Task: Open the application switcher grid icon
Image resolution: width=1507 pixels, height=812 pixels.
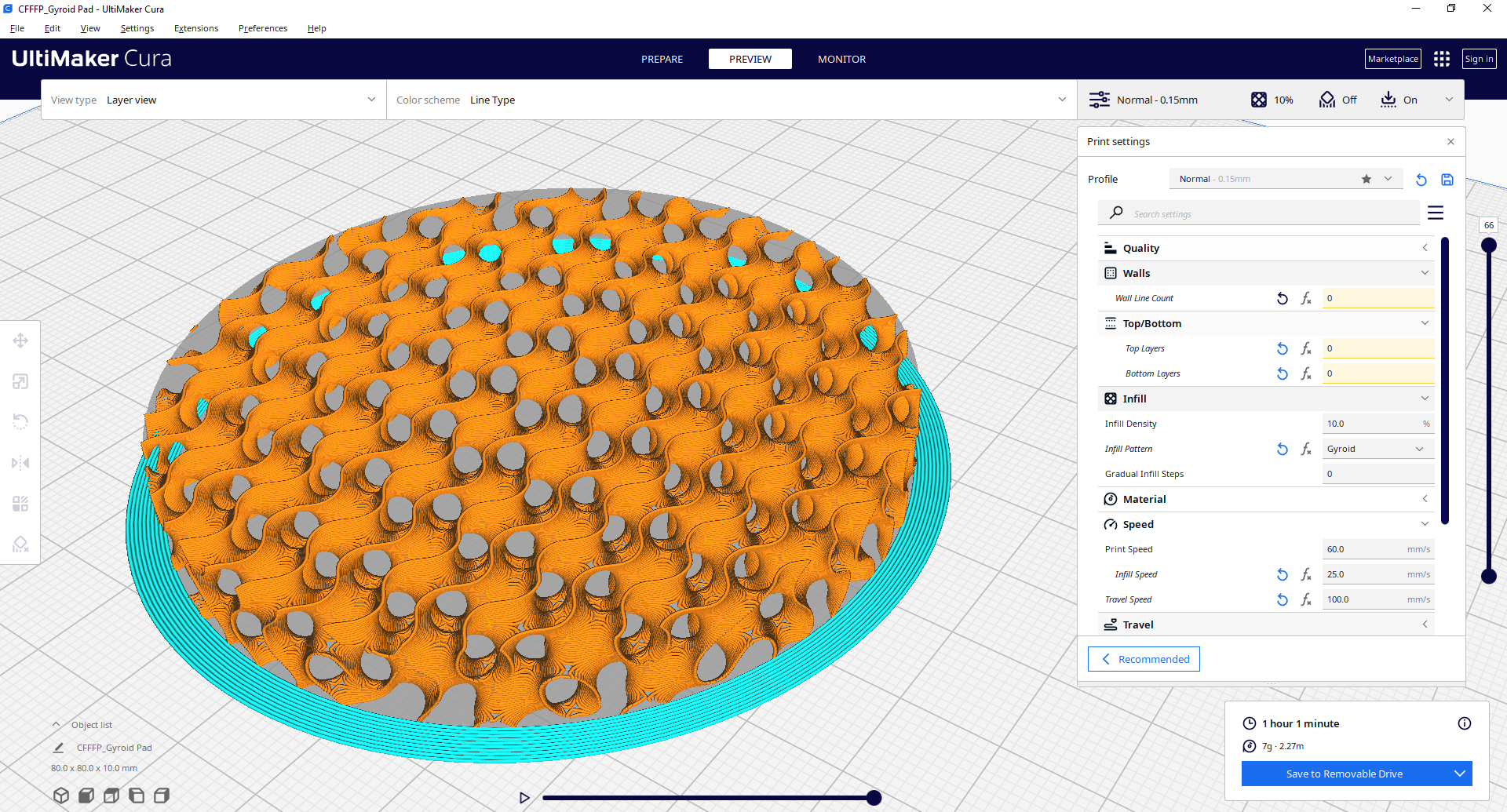Action: (1441, 59)
